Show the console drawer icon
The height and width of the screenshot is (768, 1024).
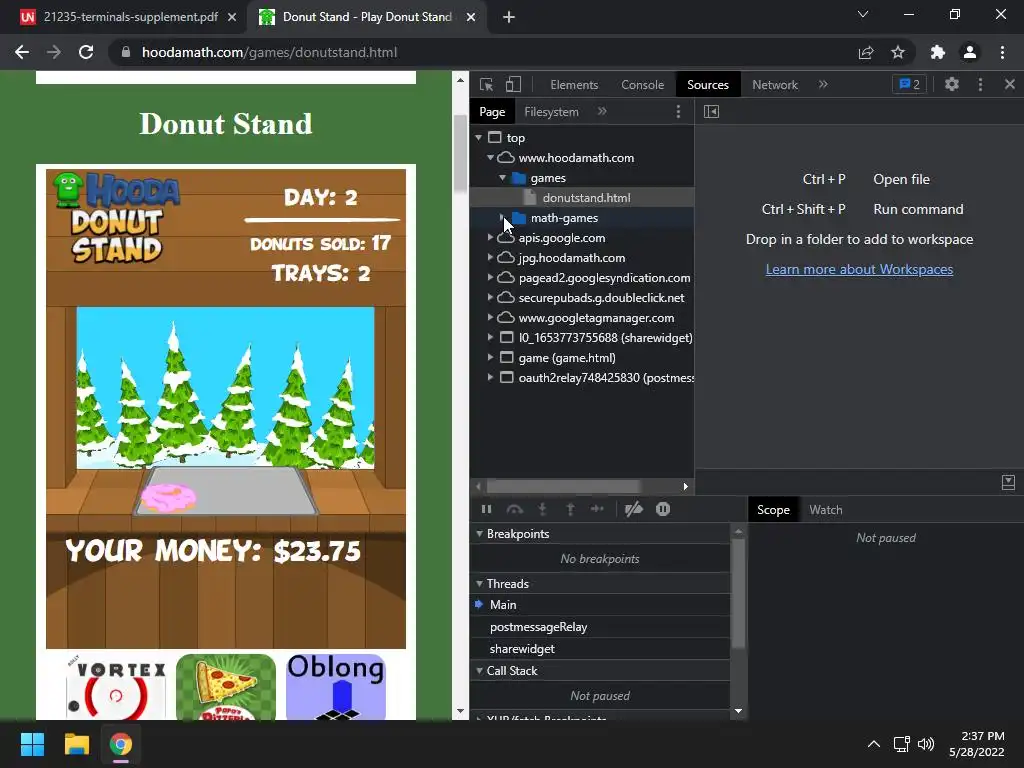pos(1008,482)
